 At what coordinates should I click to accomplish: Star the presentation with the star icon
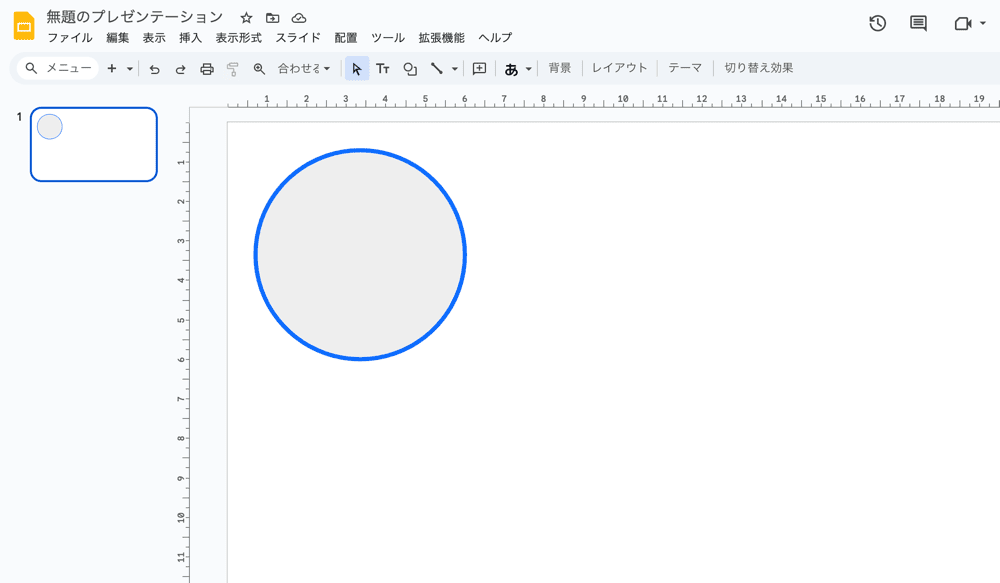(x=246, y=18)
